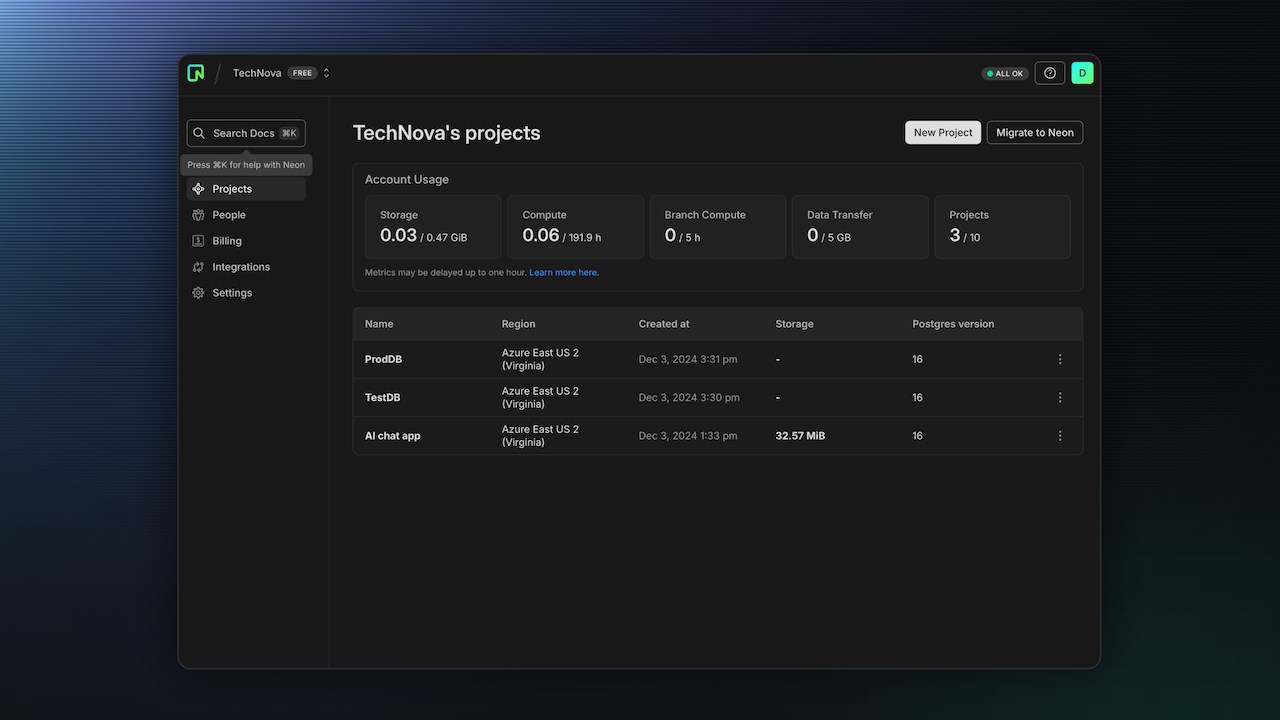Image resolution: width=1280 pixels, height=720 pixels.
Task: Click the Billing sidebar icon
Action: [x=198, y=241]
